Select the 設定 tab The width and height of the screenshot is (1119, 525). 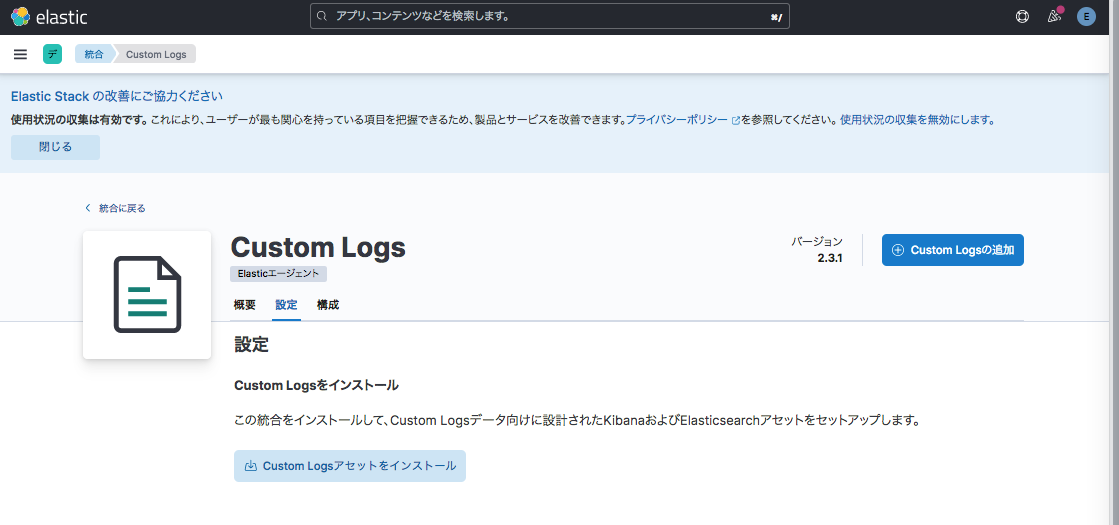(x=286, y=305)
